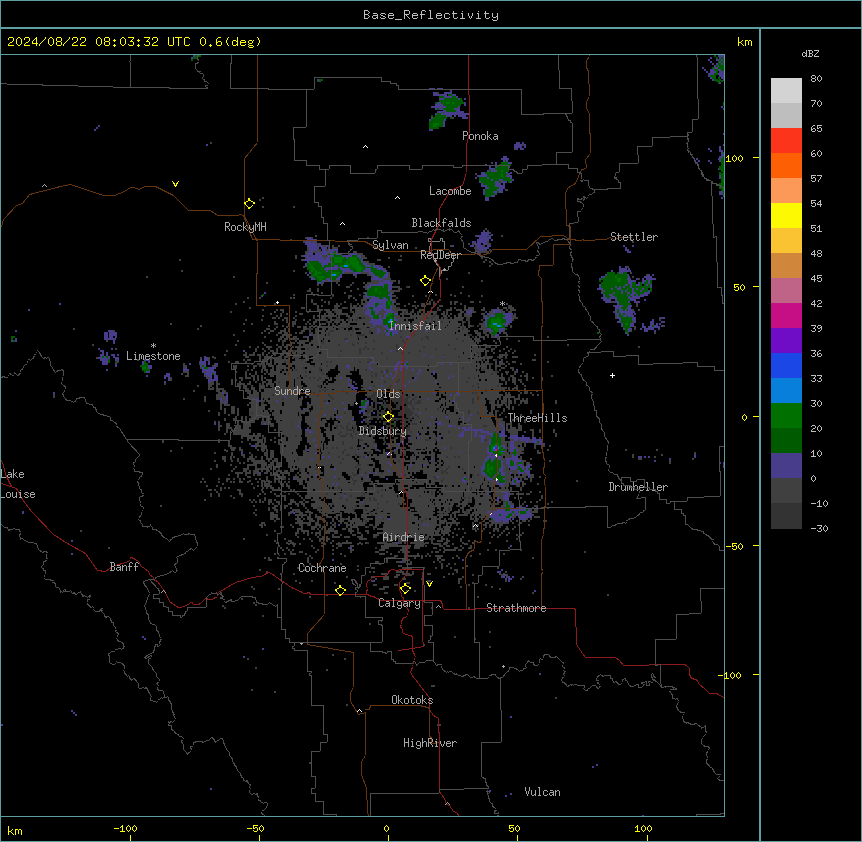Click the Blackfalds label
Image resolution: width=862 pixels, height=842 pixels.
(441, 223)
